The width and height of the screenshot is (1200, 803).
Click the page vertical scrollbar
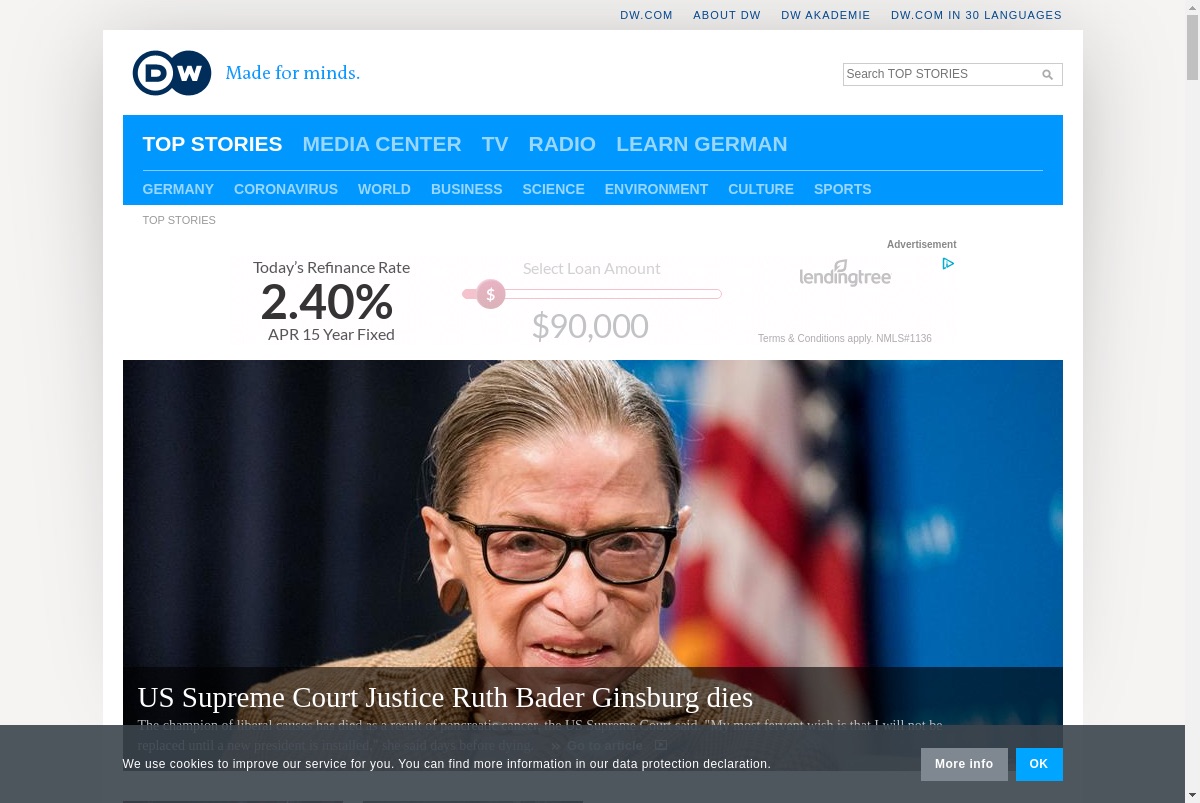[x=1192, y=401]
